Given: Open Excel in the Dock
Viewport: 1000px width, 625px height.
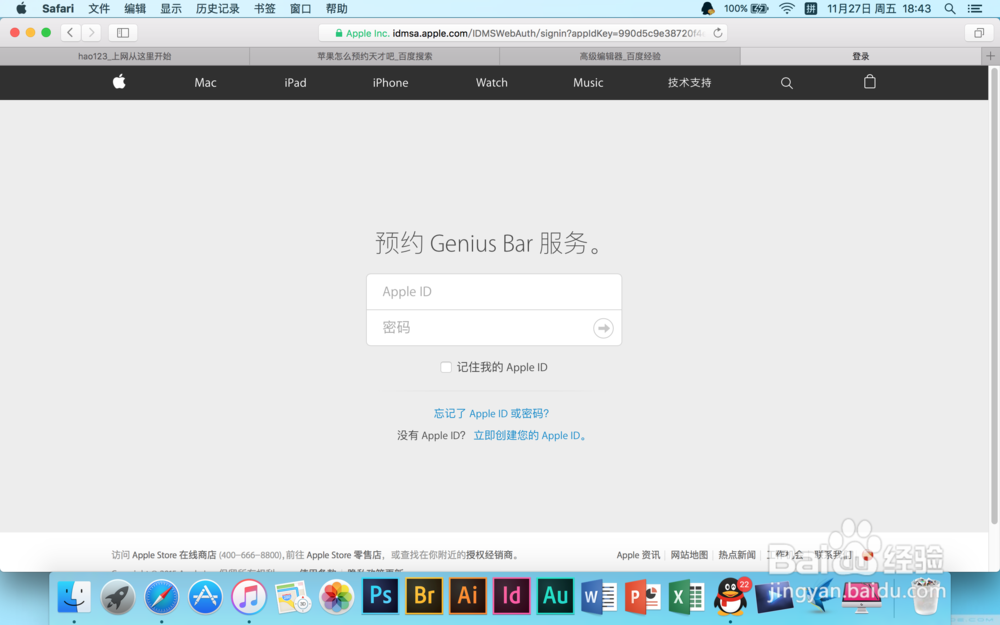Looking at the screenshot, I should tap(686, 597).
